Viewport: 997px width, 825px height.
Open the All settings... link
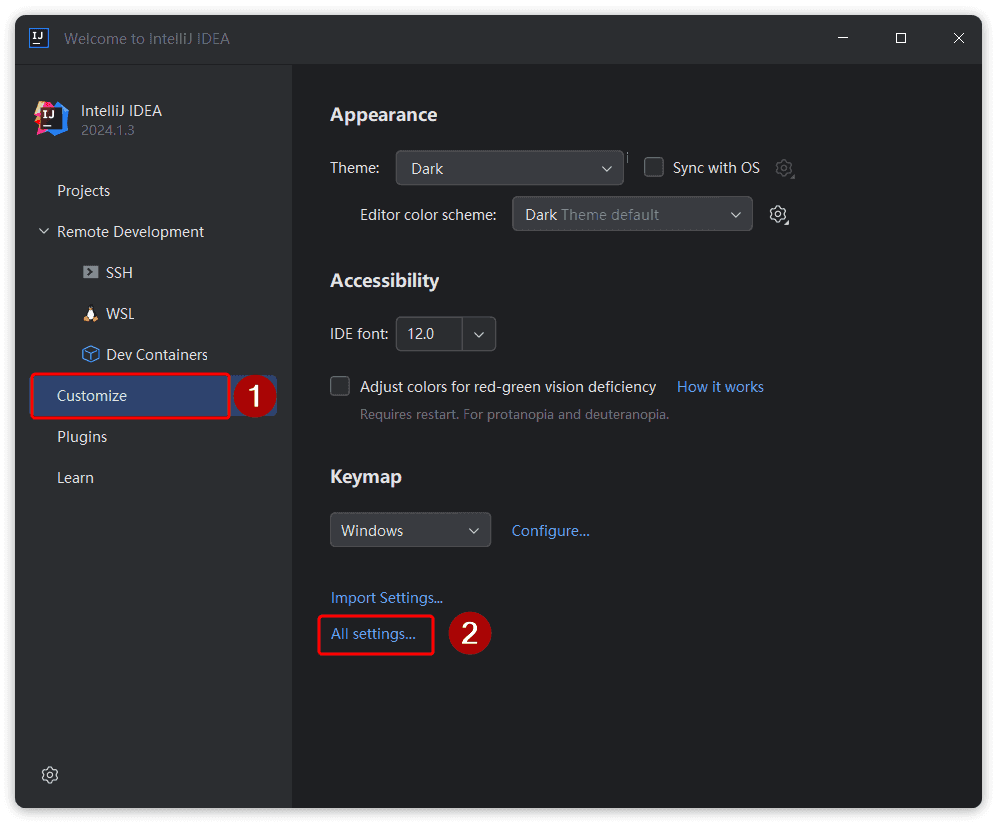click(373, 634)
